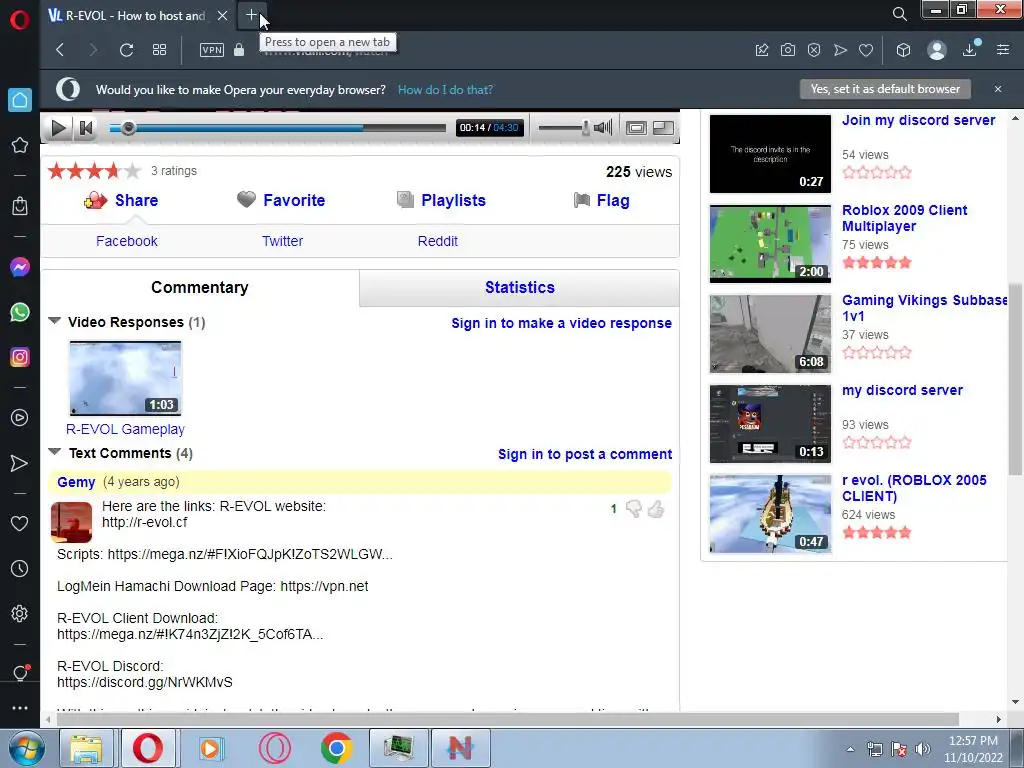The height and width of the screenshot is (768, 1024).
Task: Open the Opera menu logo
Action: click(x=20, y=20)
